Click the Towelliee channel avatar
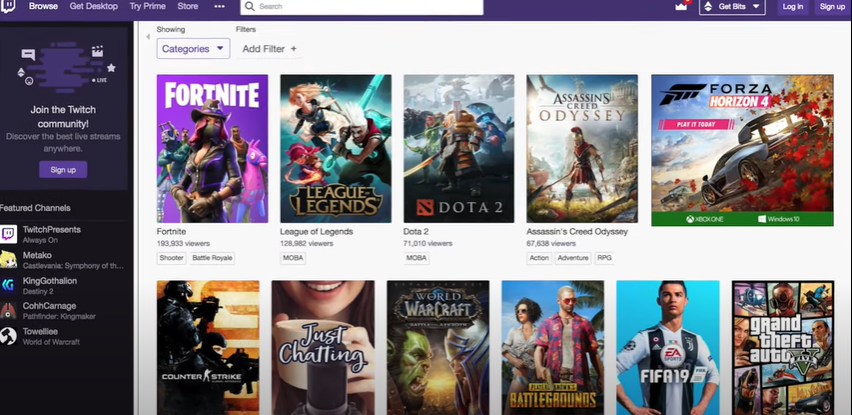The height and width of the screenshot is (415, 852). coord(8,336)
